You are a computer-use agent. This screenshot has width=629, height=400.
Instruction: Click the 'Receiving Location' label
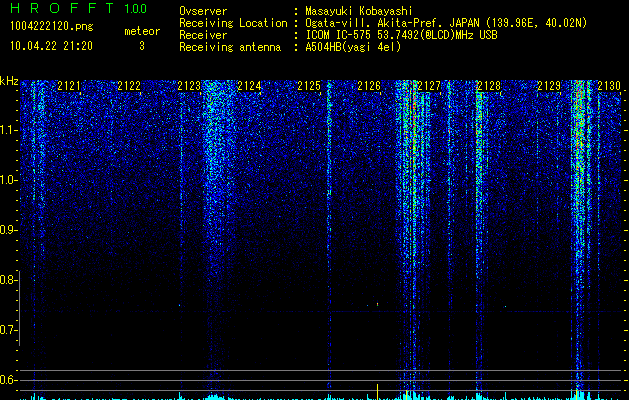click(x=233, y=23)
